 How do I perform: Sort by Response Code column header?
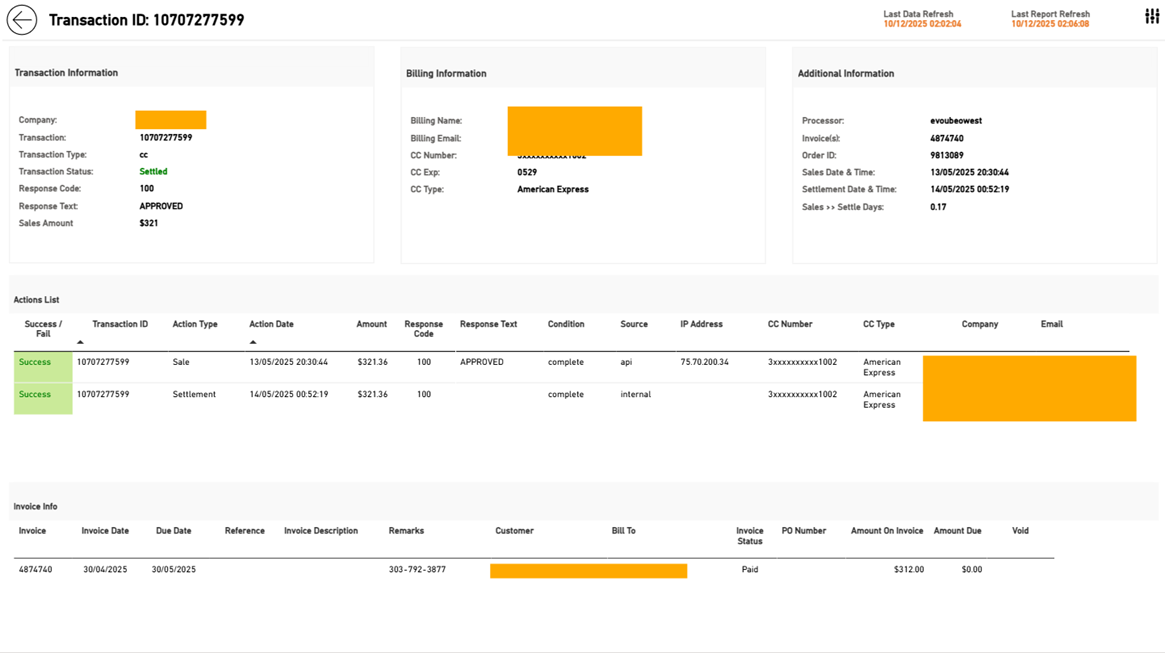point(424,329)
